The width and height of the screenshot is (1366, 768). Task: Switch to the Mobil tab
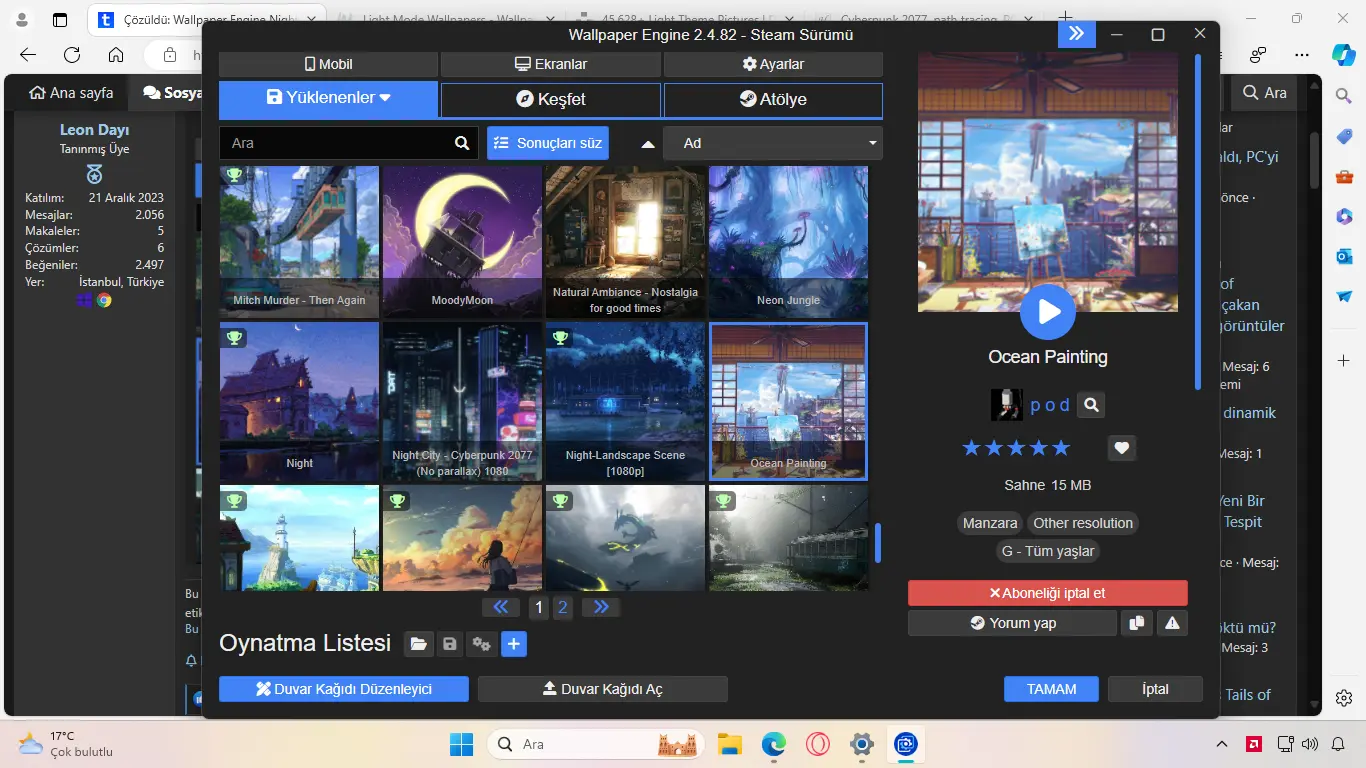[x=329, y=64]
